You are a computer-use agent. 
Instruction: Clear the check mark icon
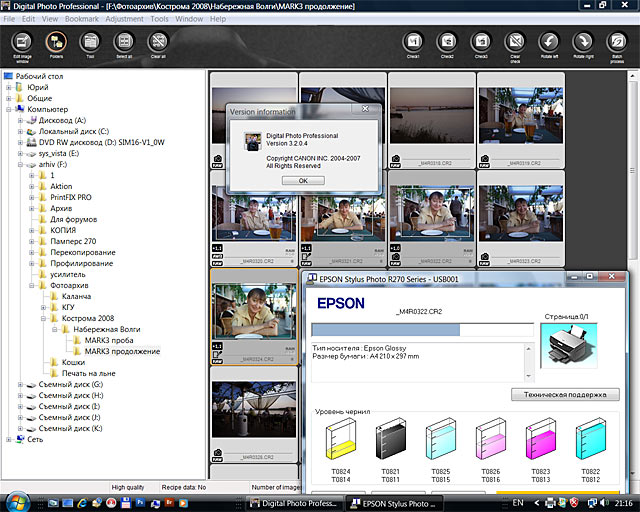[x=515, y=42]
